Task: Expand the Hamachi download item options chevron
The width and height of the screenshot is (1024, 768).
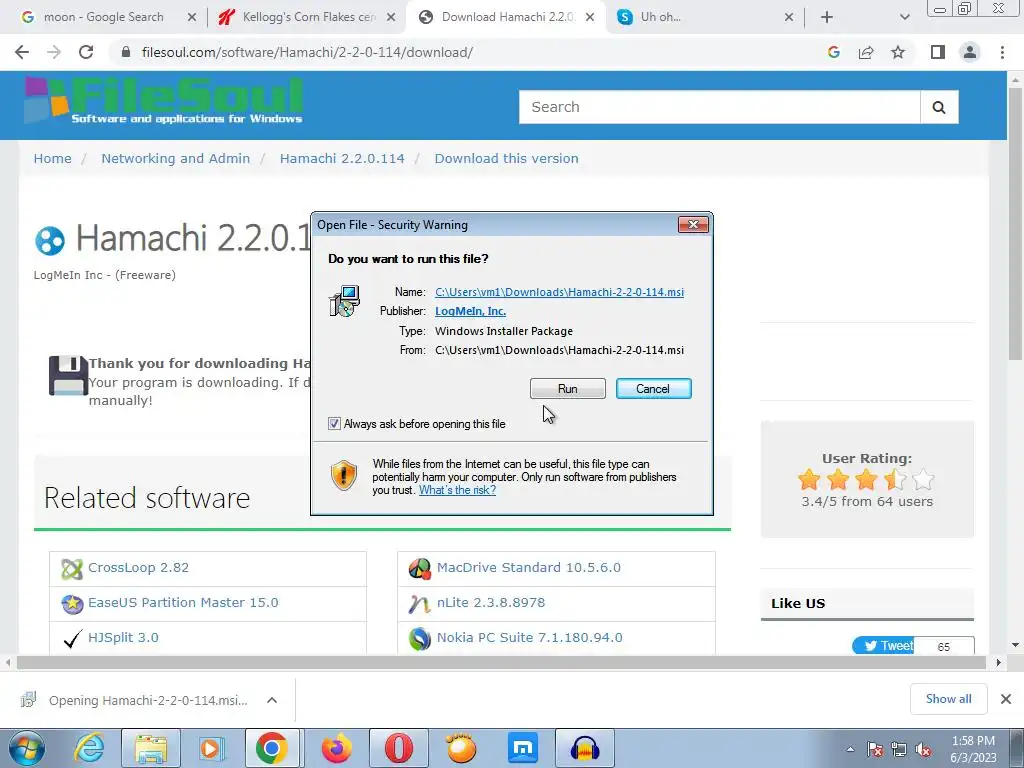Action: pos(272,700)
